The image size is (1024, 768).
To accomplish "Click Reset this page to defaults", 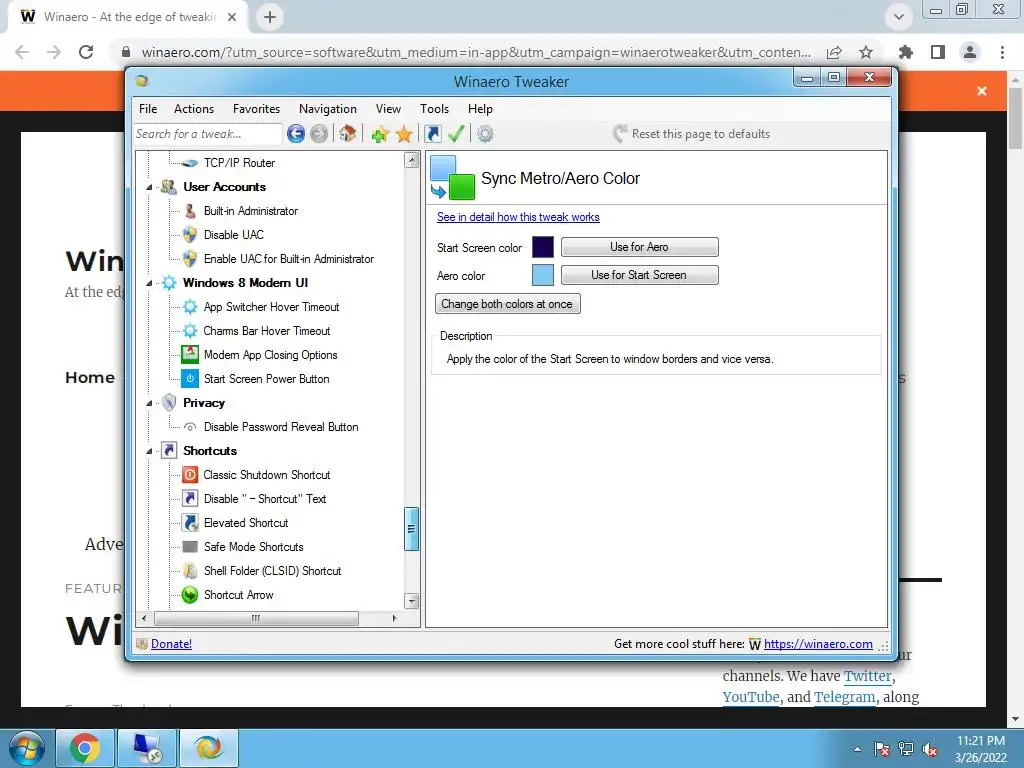I will 692,134.
